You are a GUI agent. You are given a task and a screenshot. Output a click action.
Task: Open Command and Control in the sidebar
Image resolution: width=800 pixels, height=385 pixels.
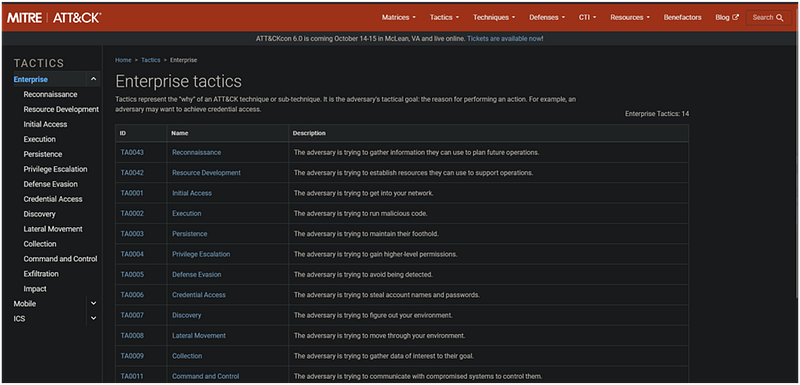click(60, 259)
